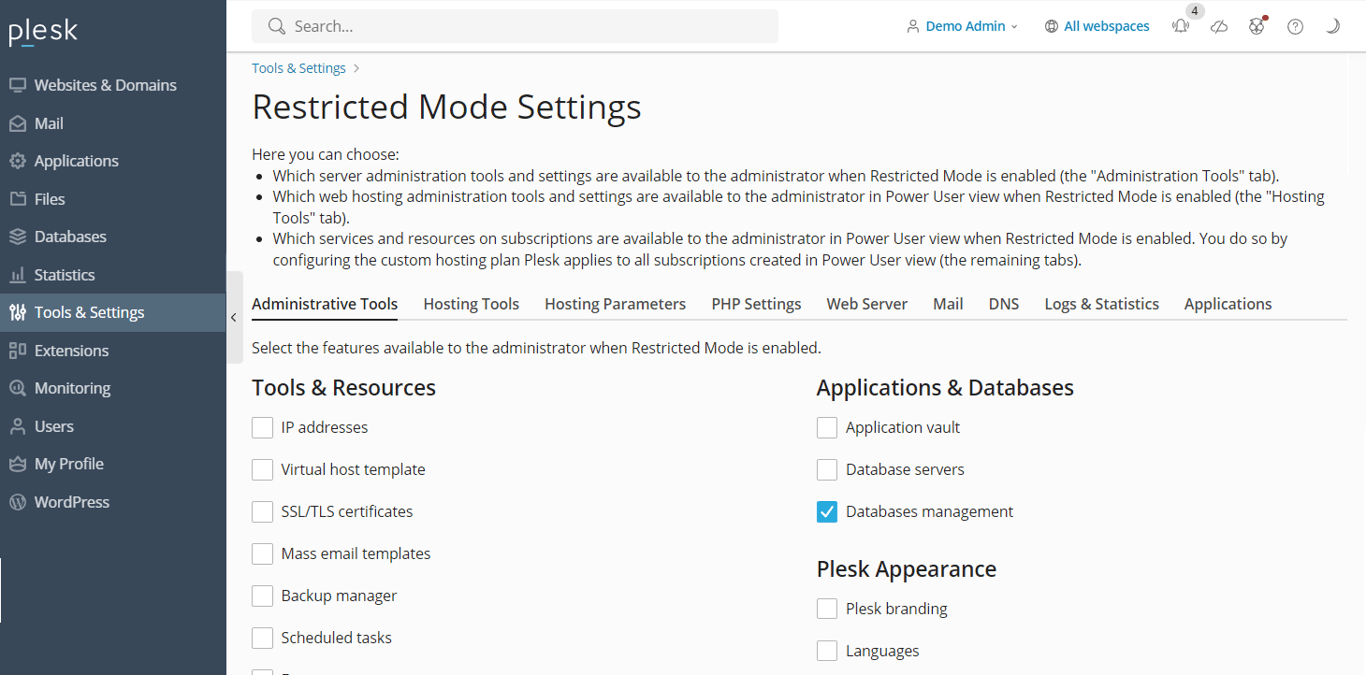This screenshot has height=675, width=1366.
Task: Uncheck the Databases management checkbox
Action: point(827,511)
